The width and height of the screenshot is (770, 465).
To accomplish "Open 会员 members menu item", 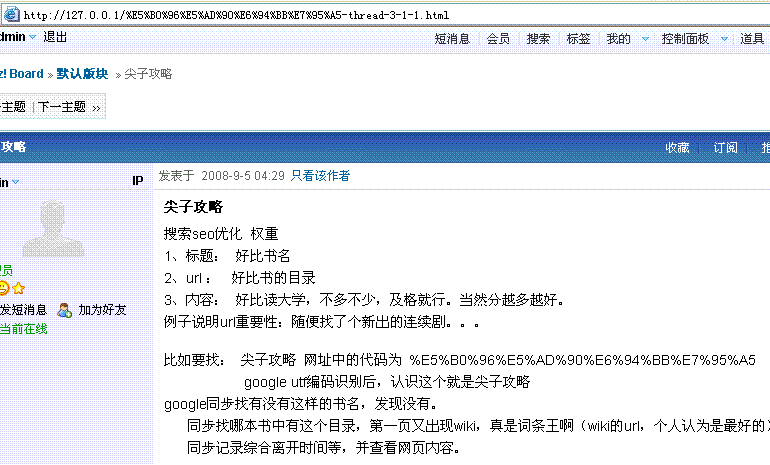I will click(498, 39).
